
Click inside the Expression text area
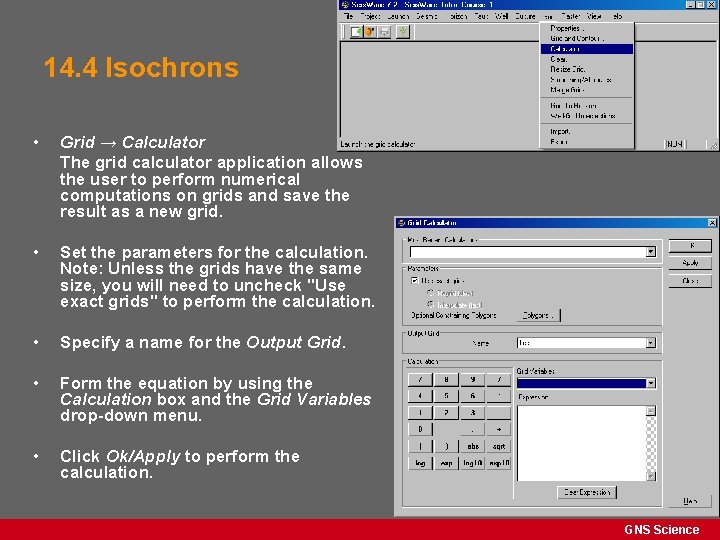[x=581, y=444]
